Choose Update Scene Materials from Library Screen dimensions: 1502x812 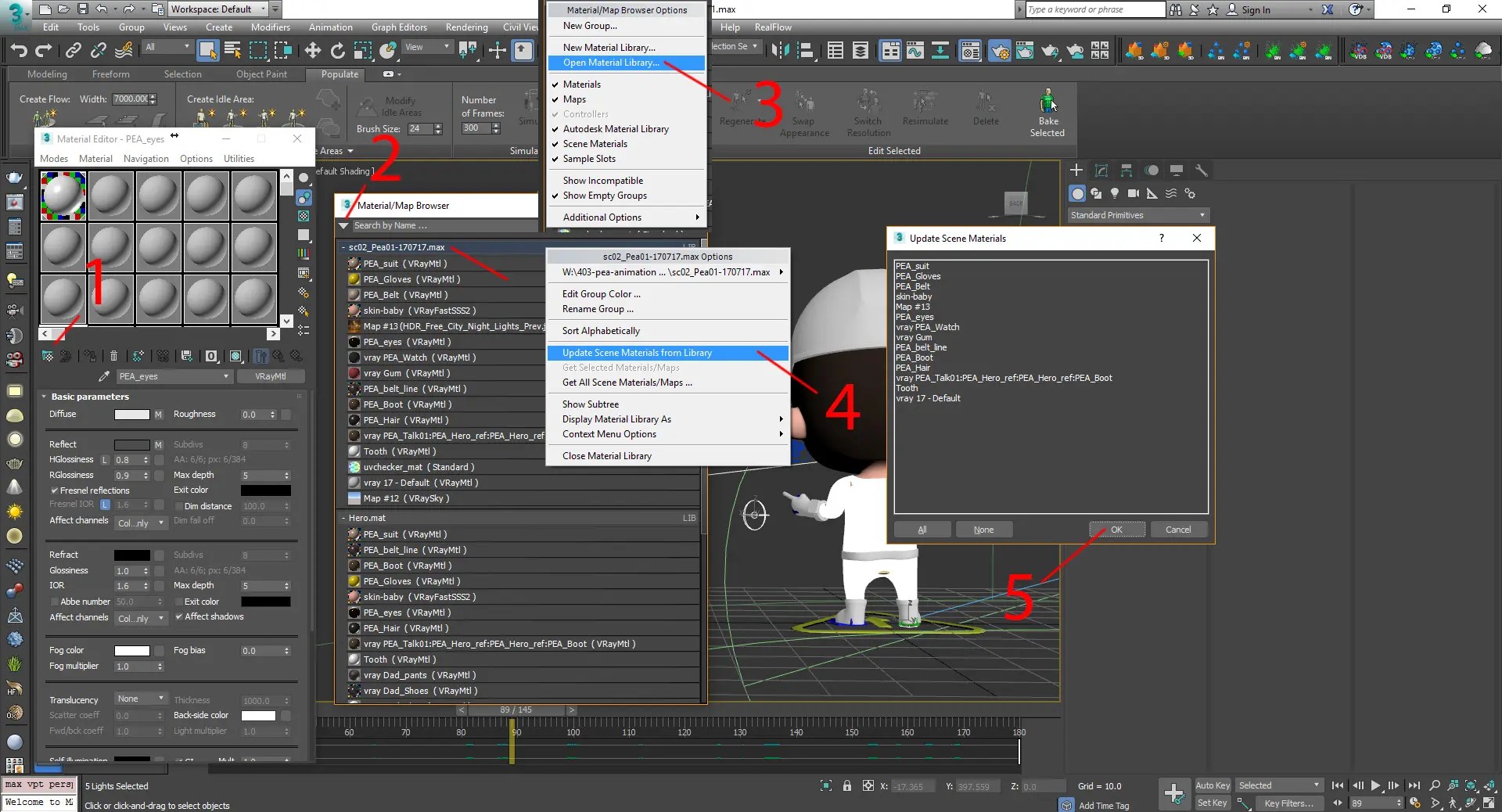636,353
